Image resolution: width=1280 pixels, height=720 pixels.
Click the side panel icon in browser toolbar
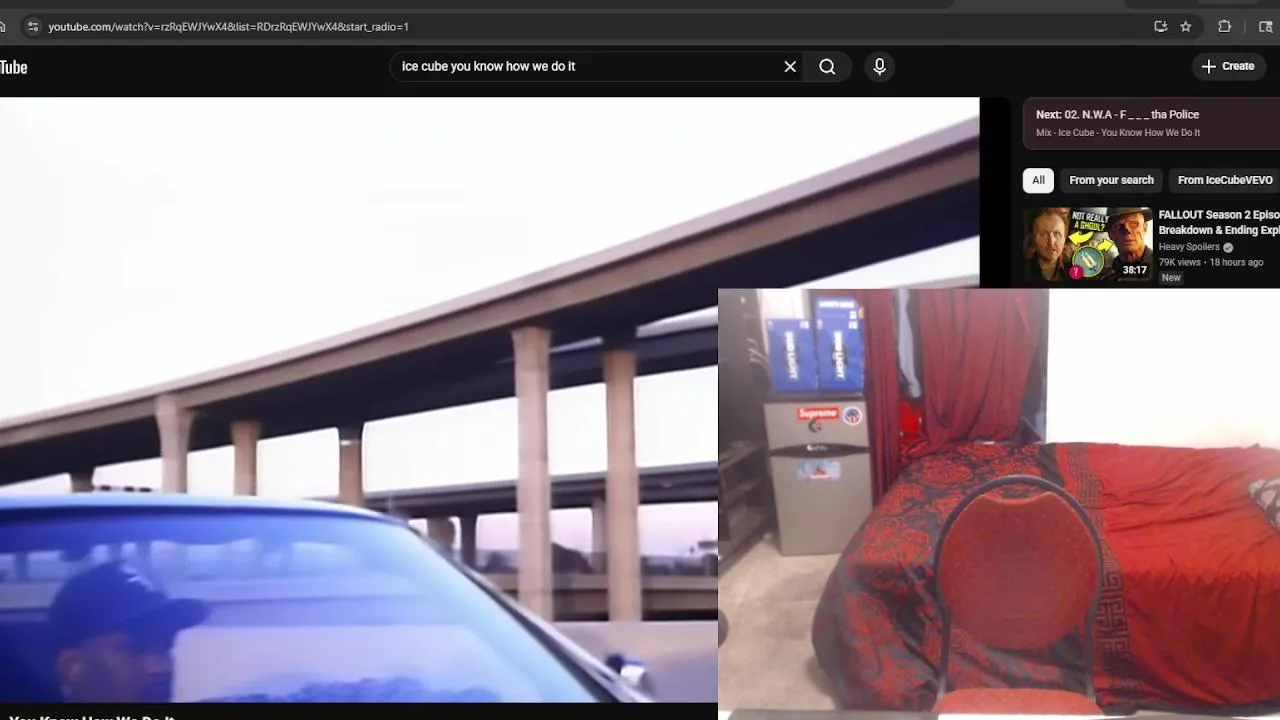point(1265,27)
